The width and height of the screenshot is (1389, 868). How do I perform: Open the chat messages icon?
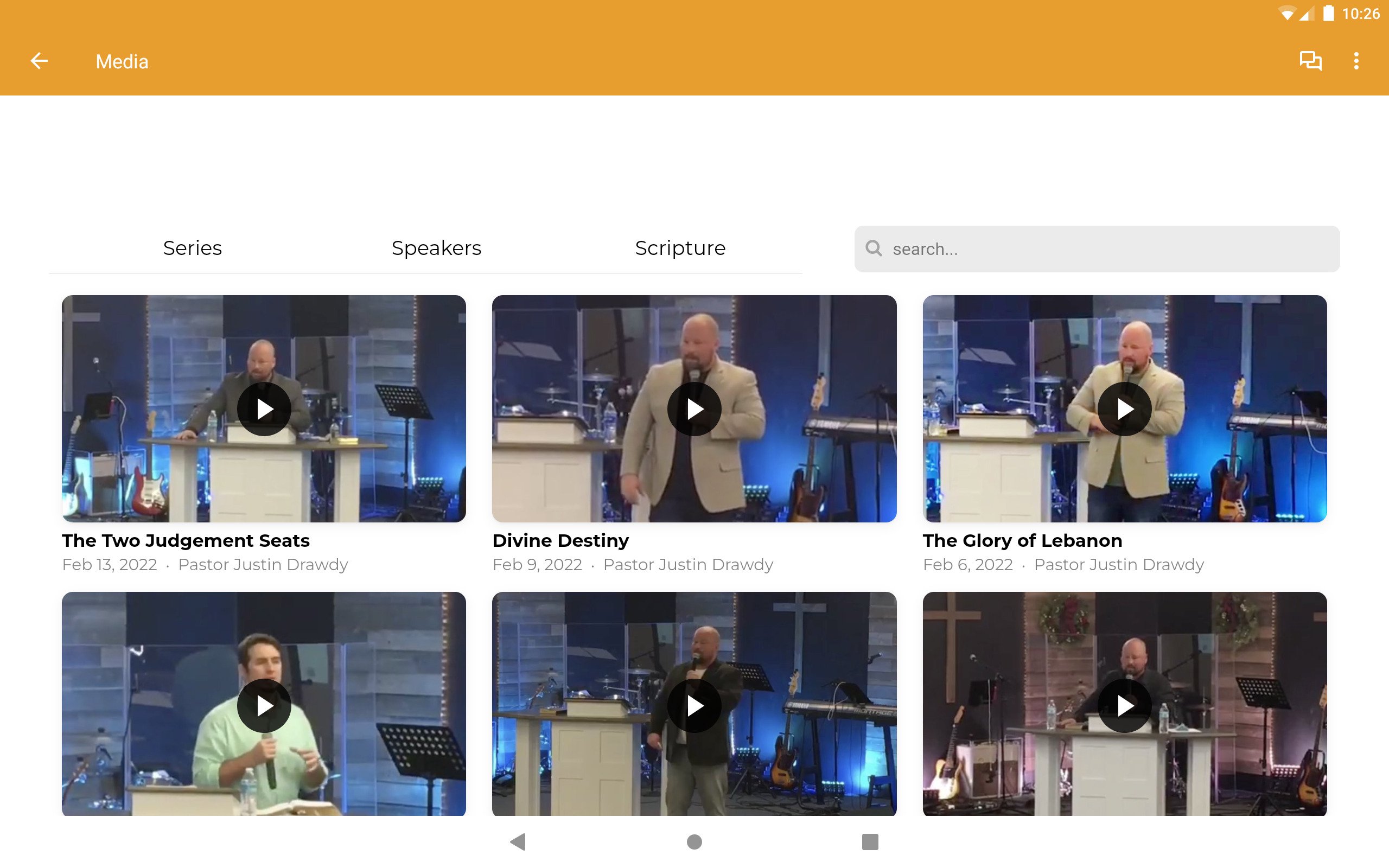(x=1310, y=61)
